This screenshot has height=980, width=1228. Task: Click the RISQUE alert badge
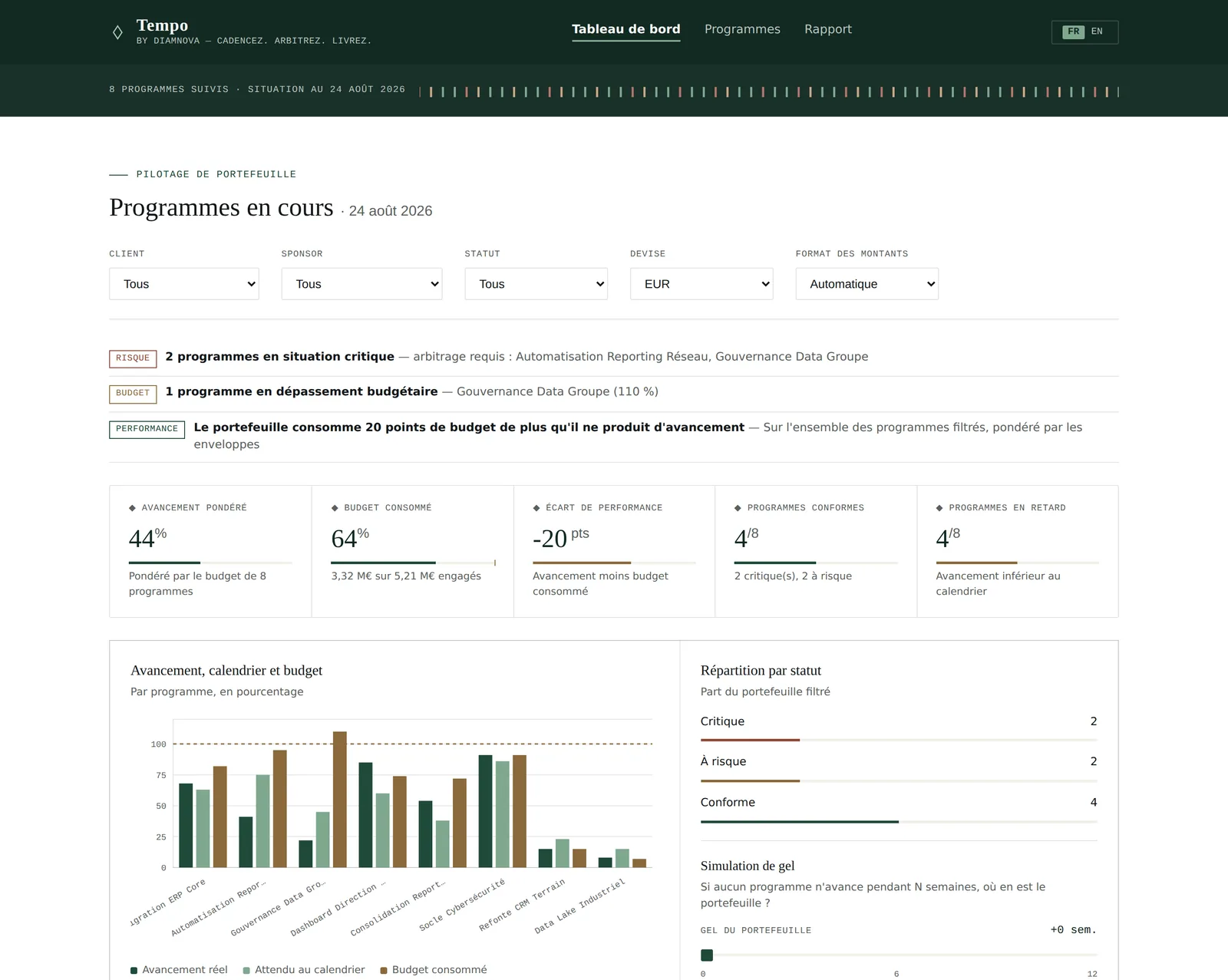click(133, 358)
